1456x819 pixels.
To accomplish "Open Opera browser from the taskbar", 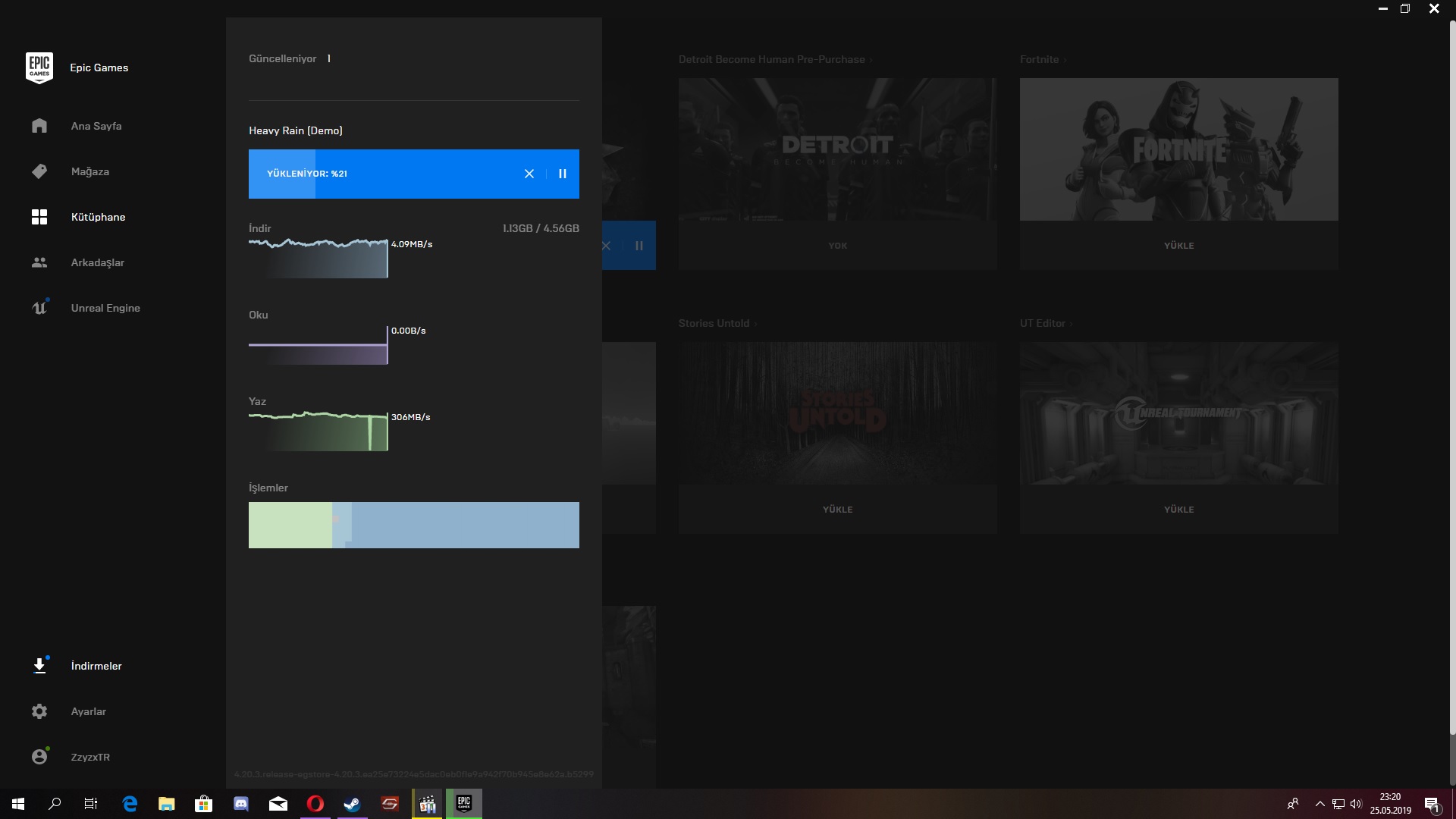I will tap(315, 804).
